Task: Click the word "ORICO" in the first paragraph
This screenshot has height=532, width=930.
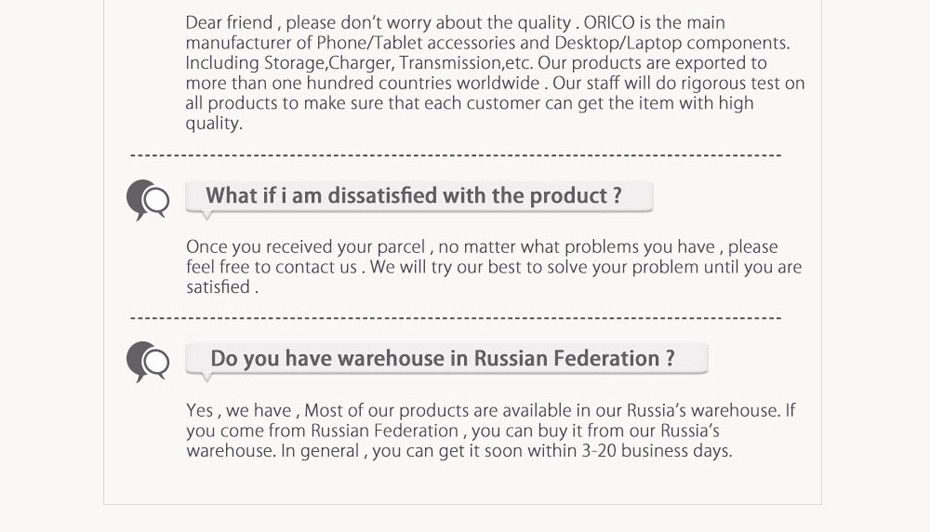Action: click(610, 23)
